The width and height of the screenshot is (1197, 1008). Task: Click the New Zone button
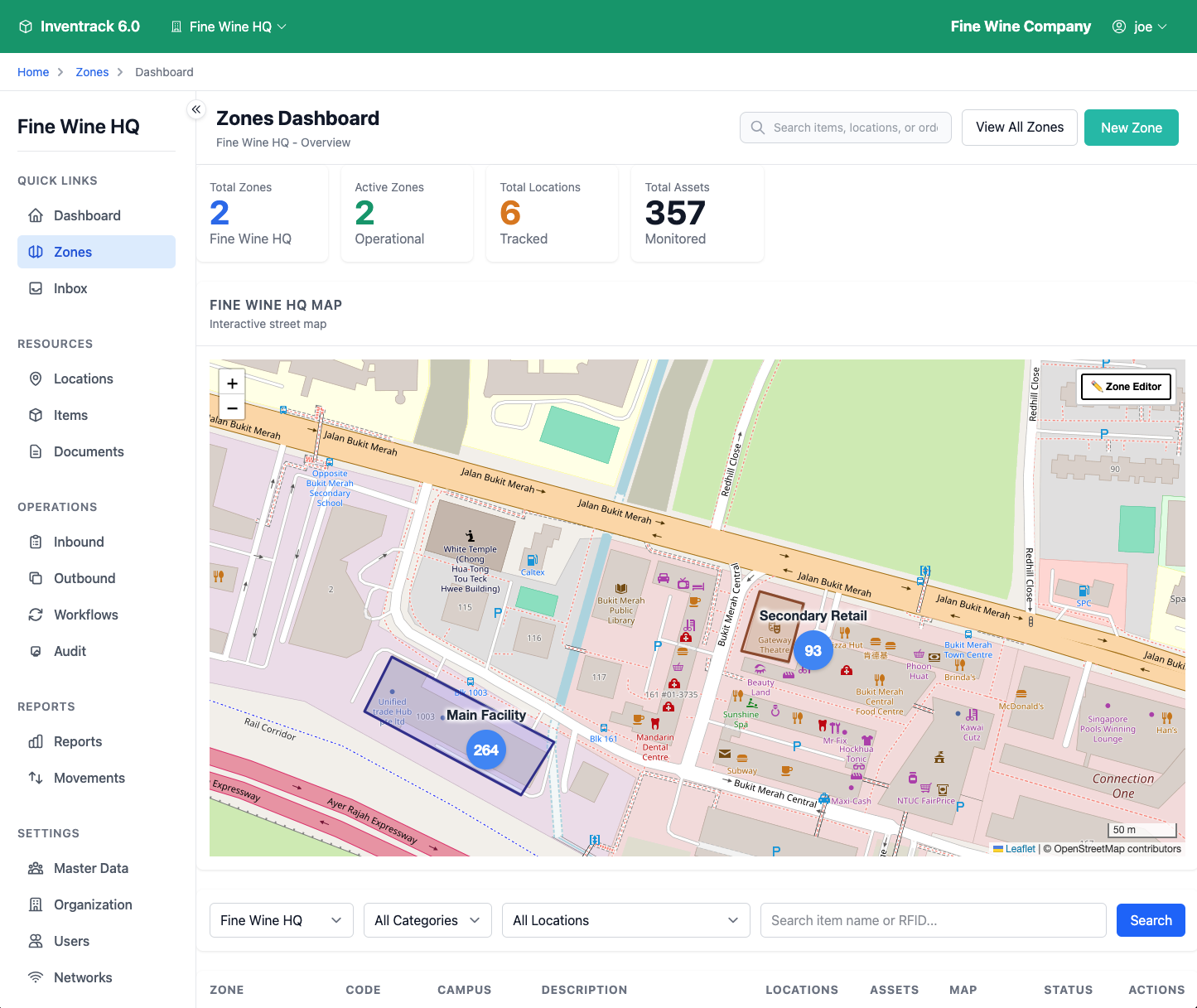1132,128
